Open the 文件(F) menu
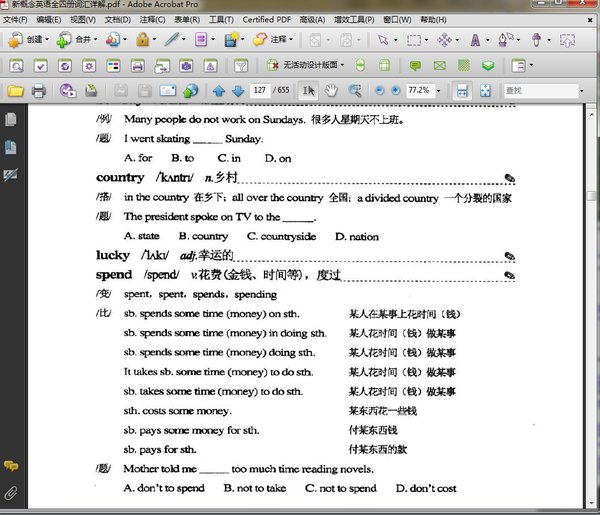Screen dimensions: 600x515 (15, 20)
